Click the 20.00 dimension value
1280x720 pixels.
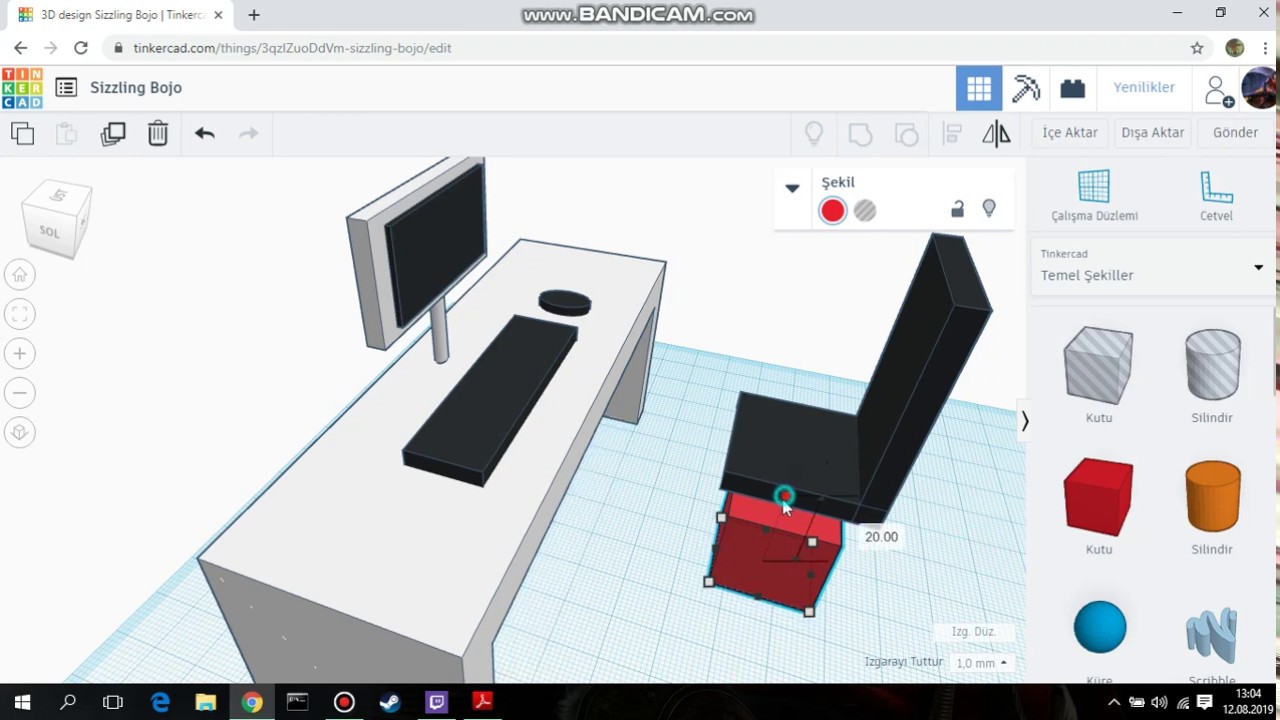pyautogui.click(x=881, y=537)
